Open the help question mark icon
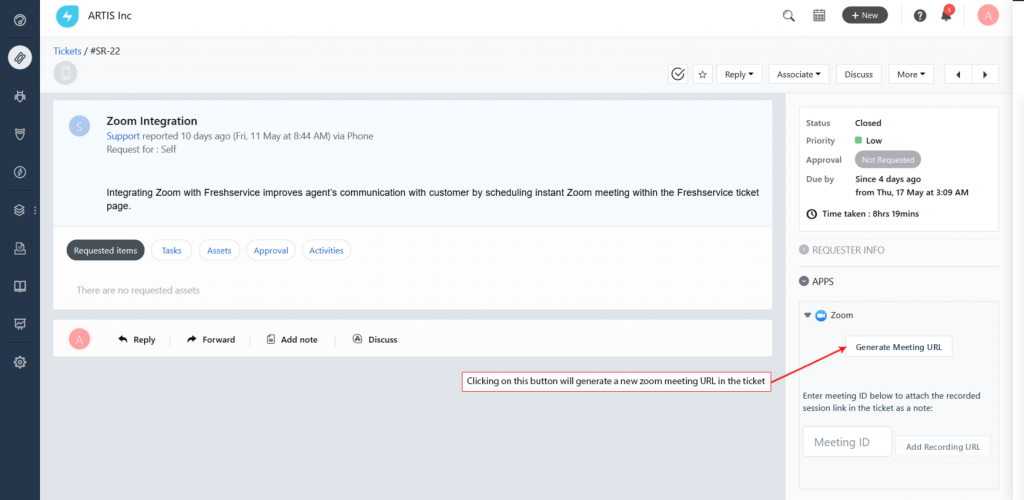Viewport: 1024px width, 500px height. coord(920,15)
